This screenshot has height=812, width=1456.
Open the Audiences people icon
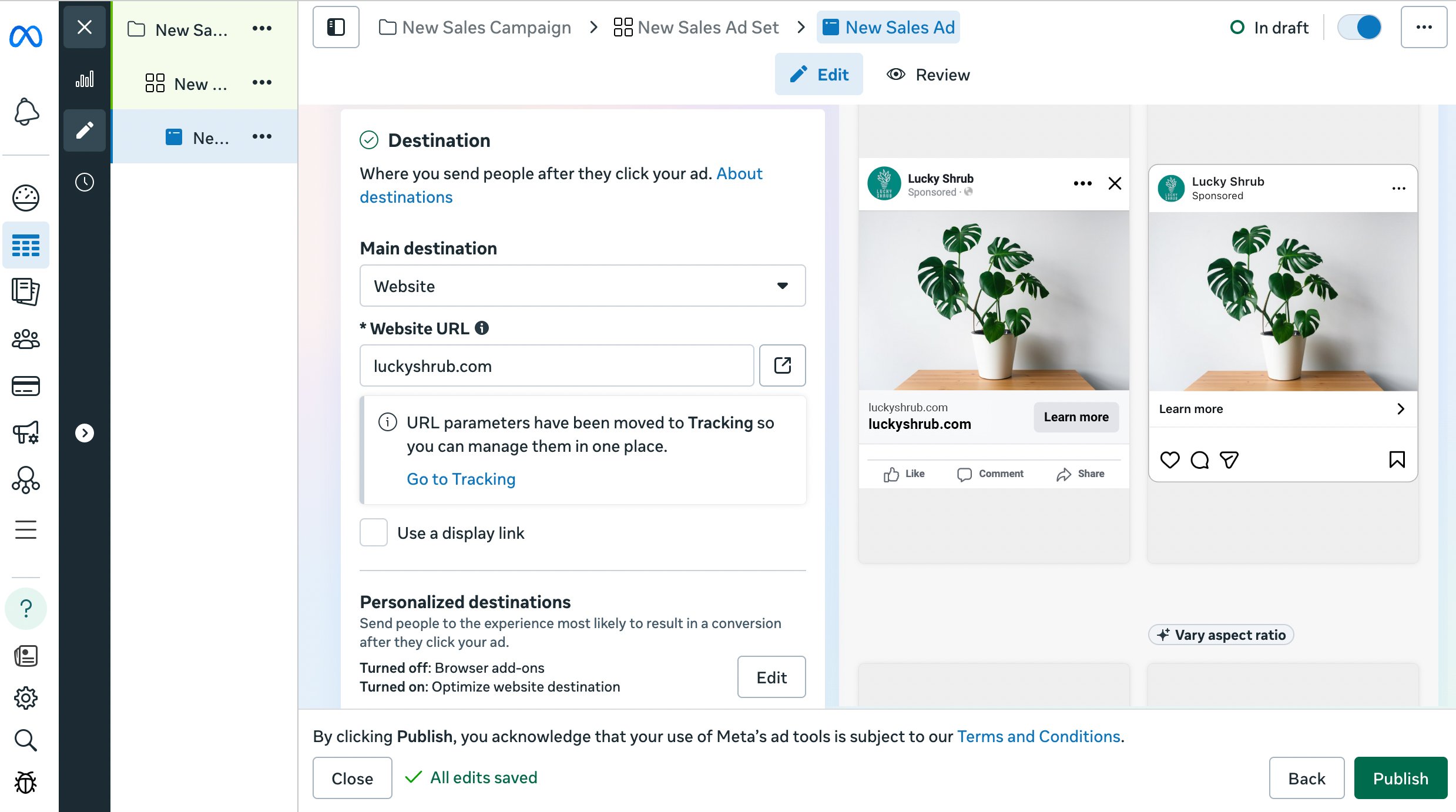click(x=26, y=339)
